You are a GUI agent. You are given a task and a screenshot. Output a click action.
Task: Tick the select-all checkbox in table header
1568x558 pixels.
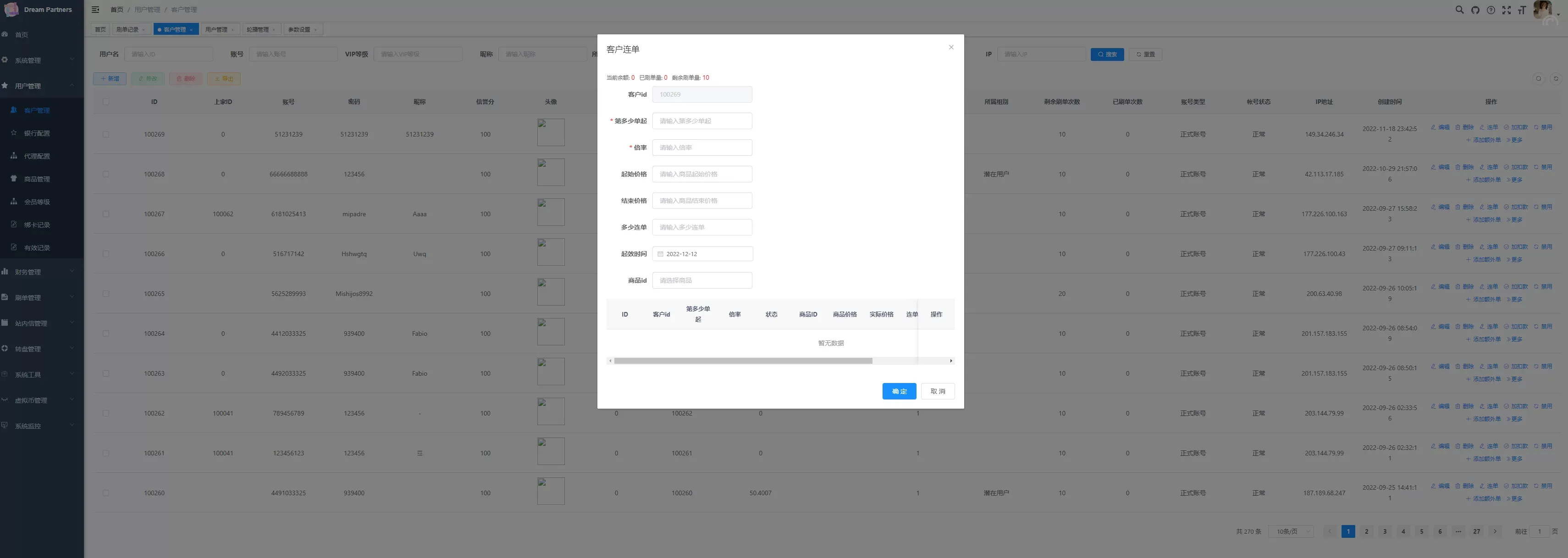106,102
